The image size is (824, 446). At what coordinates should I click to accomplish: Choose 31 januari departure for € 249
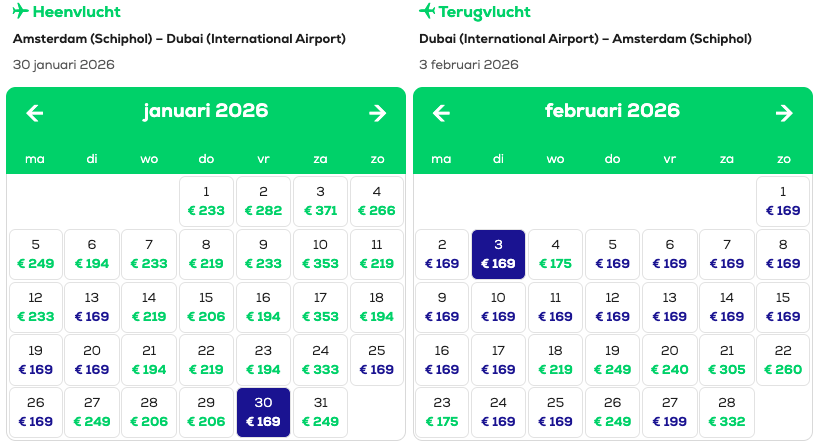coord(321,412)
